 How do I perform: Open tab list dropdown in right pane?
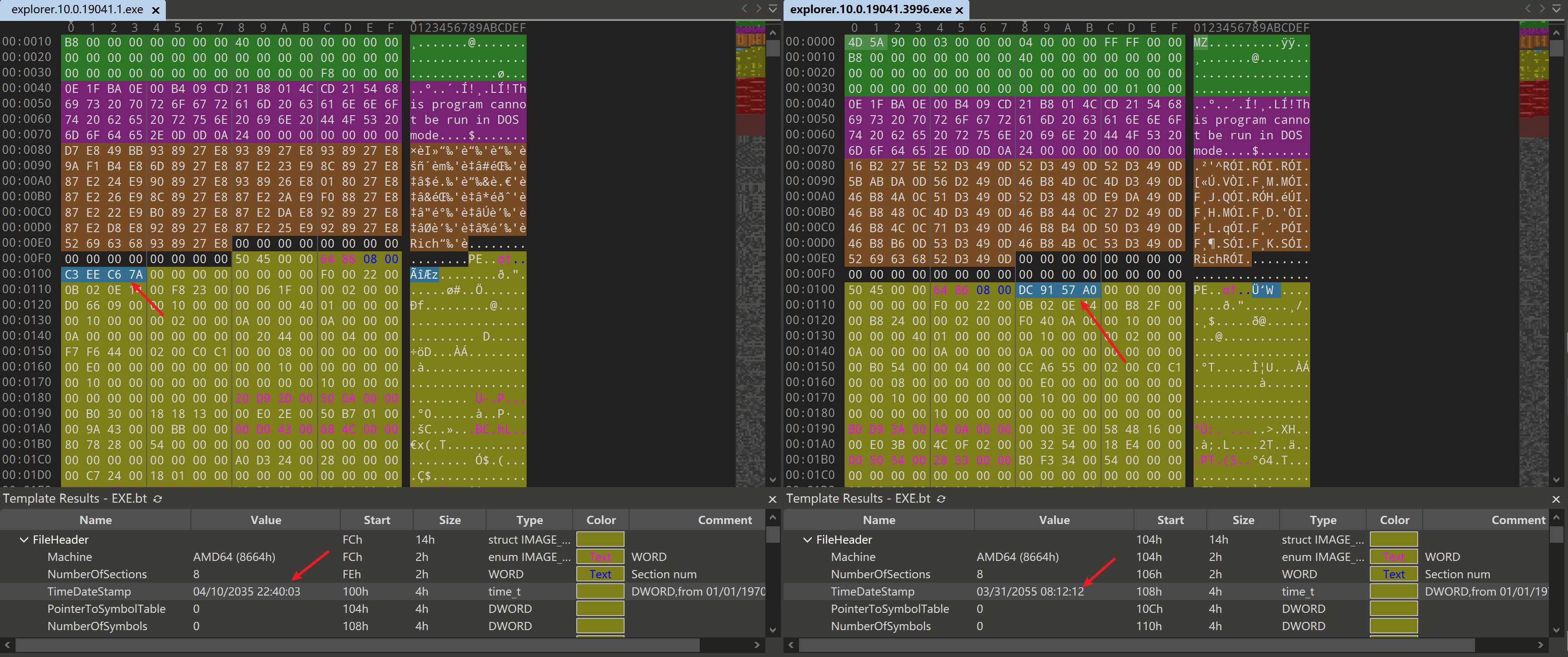(1557, 9)
